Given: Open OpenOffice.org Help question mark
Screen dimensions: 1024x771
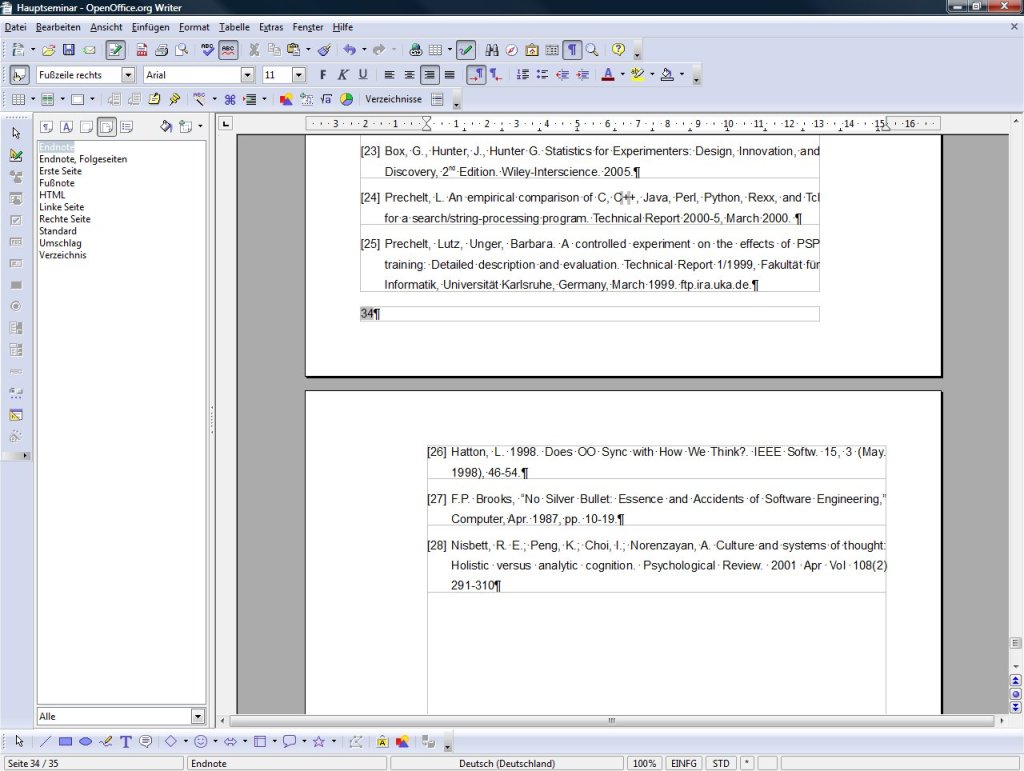Looking at the screenshot, I should 618,50.
